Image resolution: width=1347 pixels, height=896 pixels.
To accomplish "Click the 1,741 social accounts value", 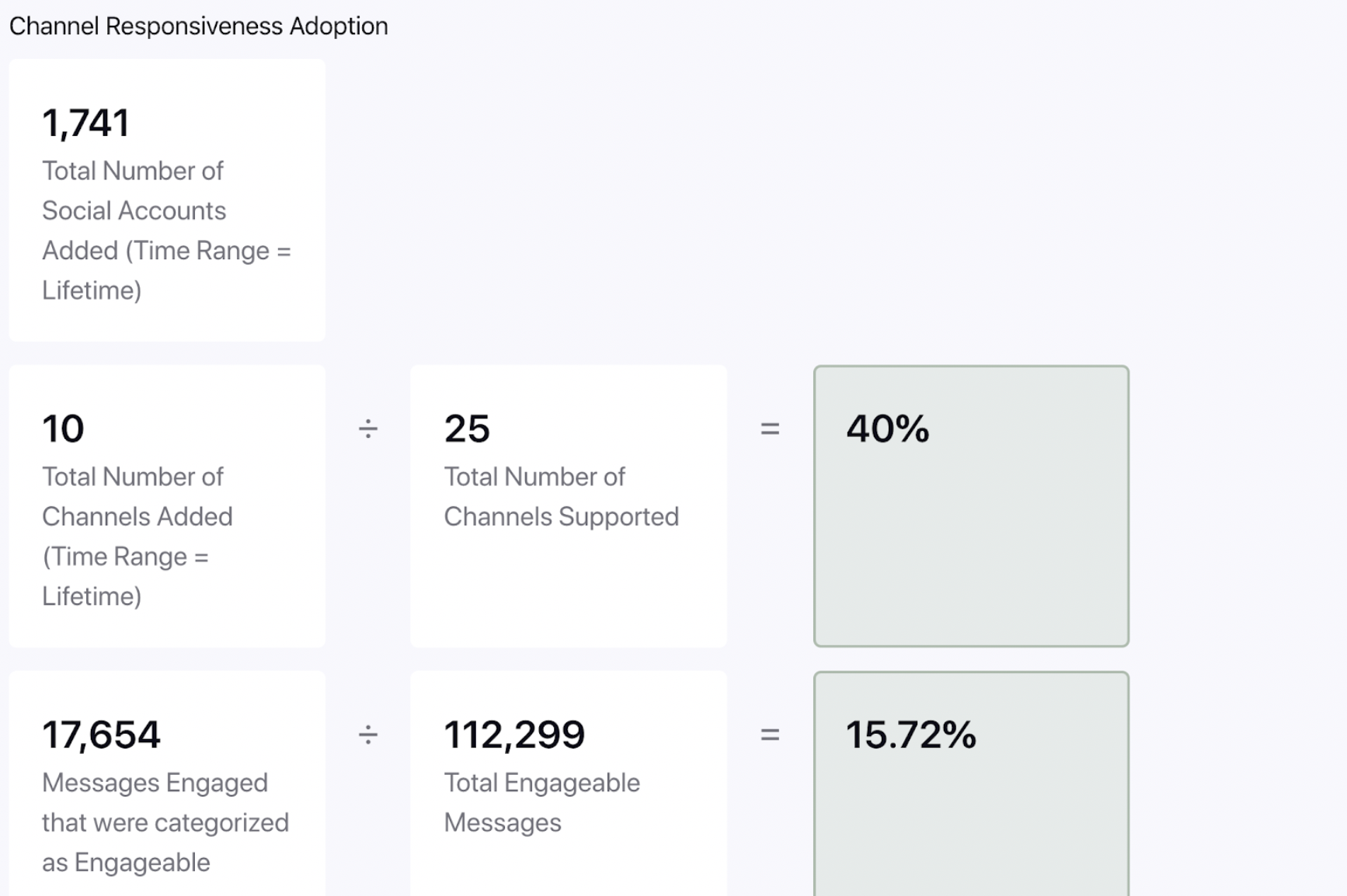I will click(85, 123).
